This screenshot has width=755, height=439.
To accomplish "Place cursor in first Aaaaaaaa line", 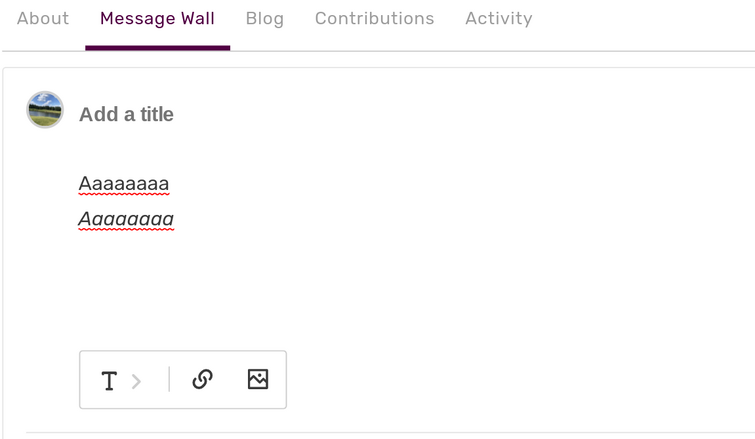I will [124, 184].
